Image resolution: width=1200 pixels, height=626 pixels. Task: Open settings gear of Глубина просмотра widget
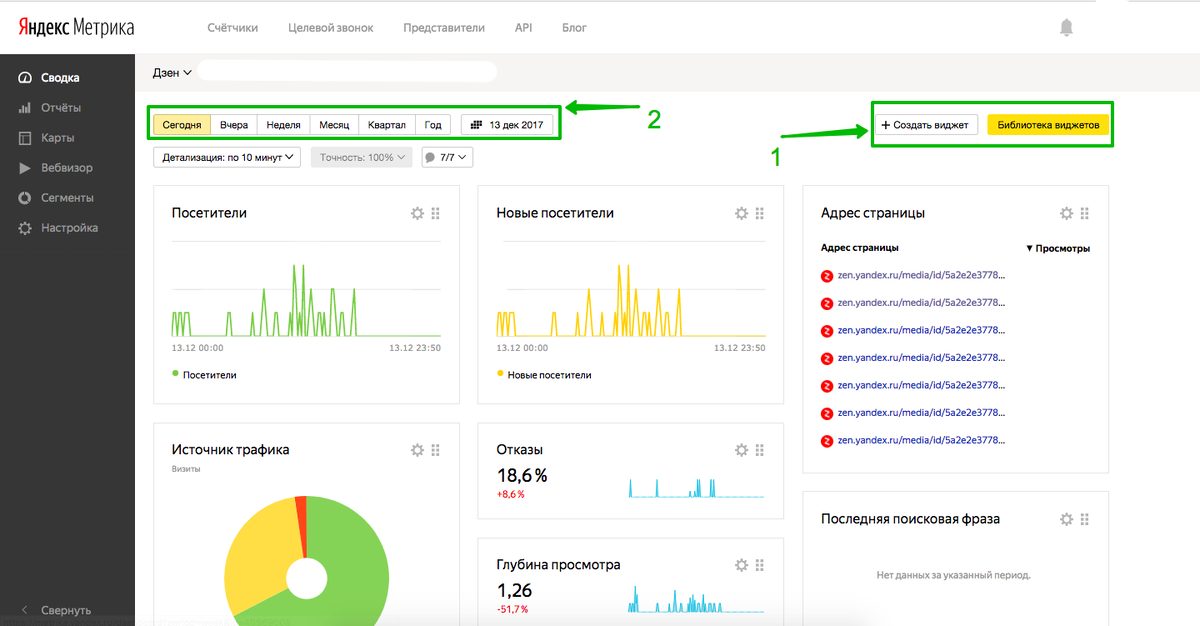tap(742, 565)
